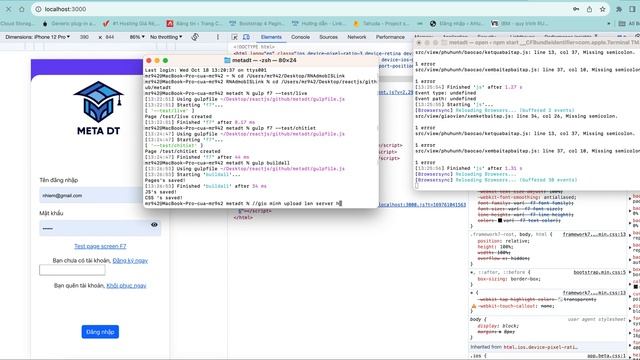Go to the browser home page
The width and height of the screenshot is (640, 360).
click(22, 9)
